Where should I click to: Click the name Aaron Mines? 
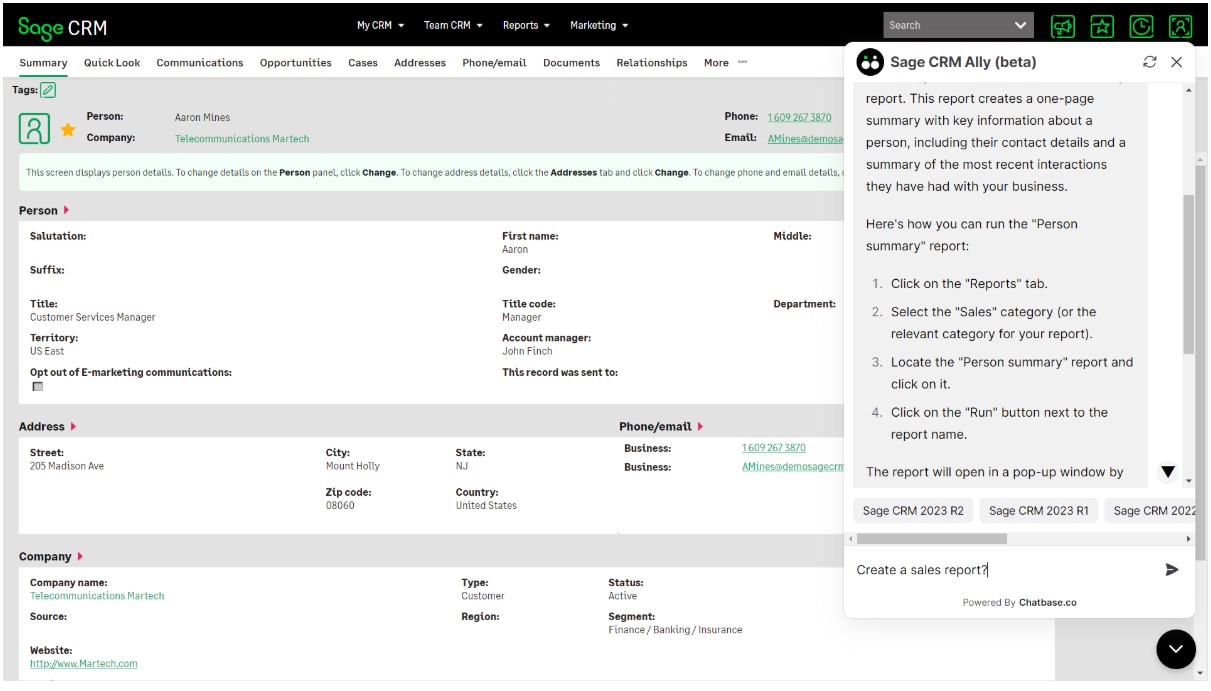pos(202,118)
